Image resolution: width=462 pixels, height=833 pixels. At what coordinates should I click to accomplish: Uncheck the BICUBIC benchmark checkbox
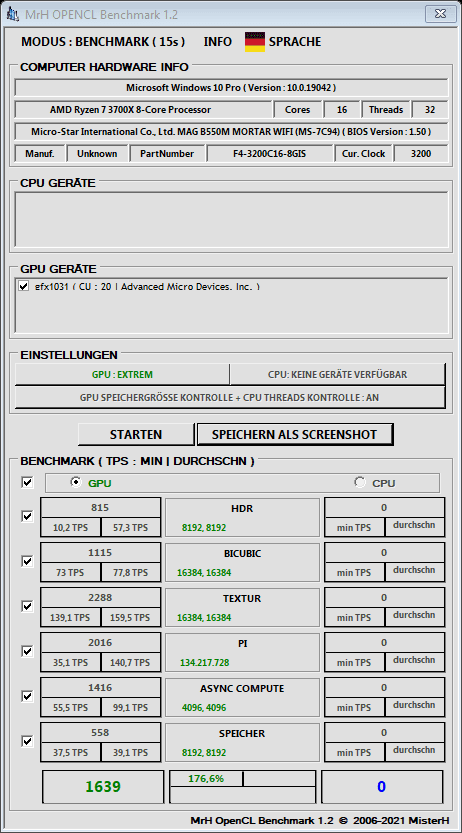27,561
